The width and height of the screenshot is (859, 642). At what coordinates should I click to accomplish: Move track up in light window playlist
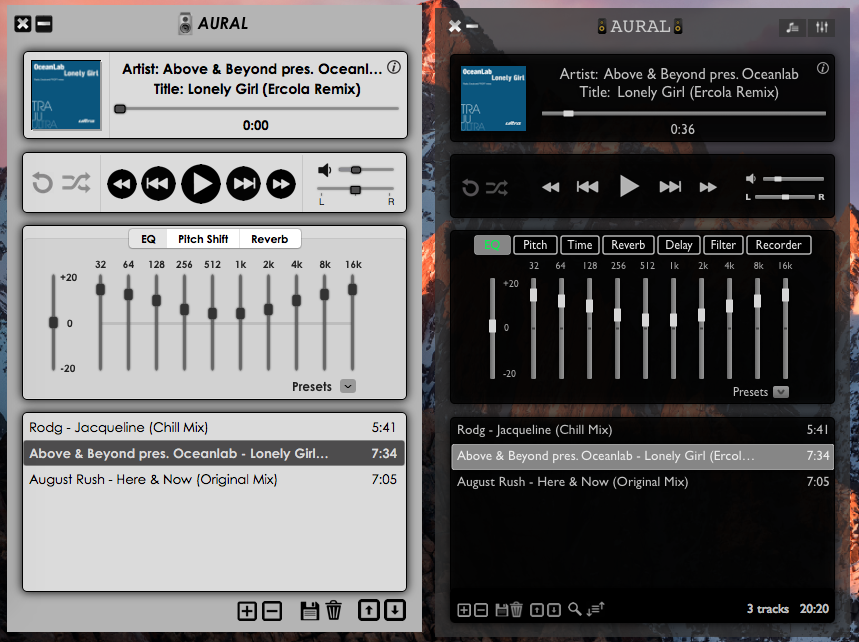(369, 610)
